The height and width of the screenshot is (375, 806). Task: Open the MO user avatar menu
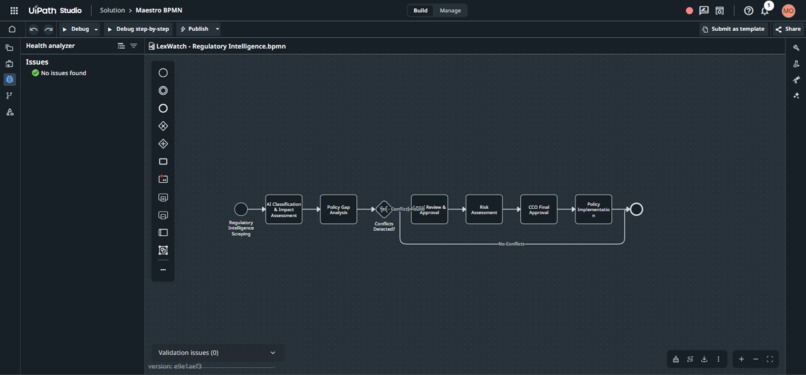coord(788,11)
